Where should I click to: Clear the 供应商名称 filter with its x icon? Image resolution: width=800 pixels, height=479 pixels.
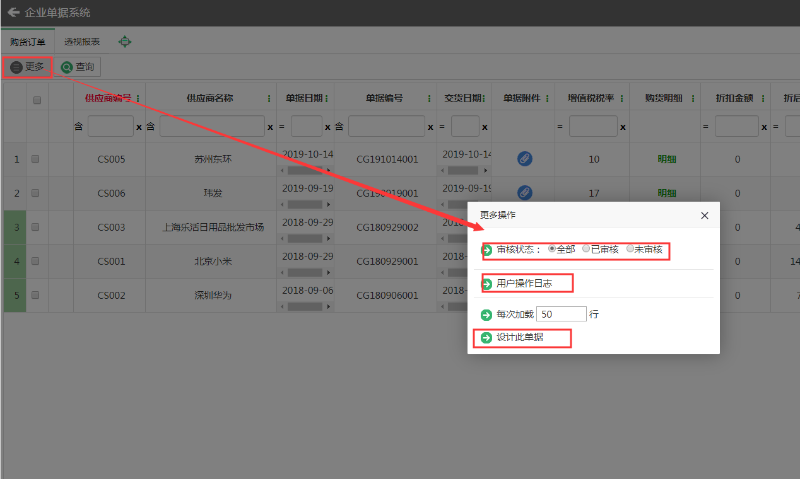point(270,127)
